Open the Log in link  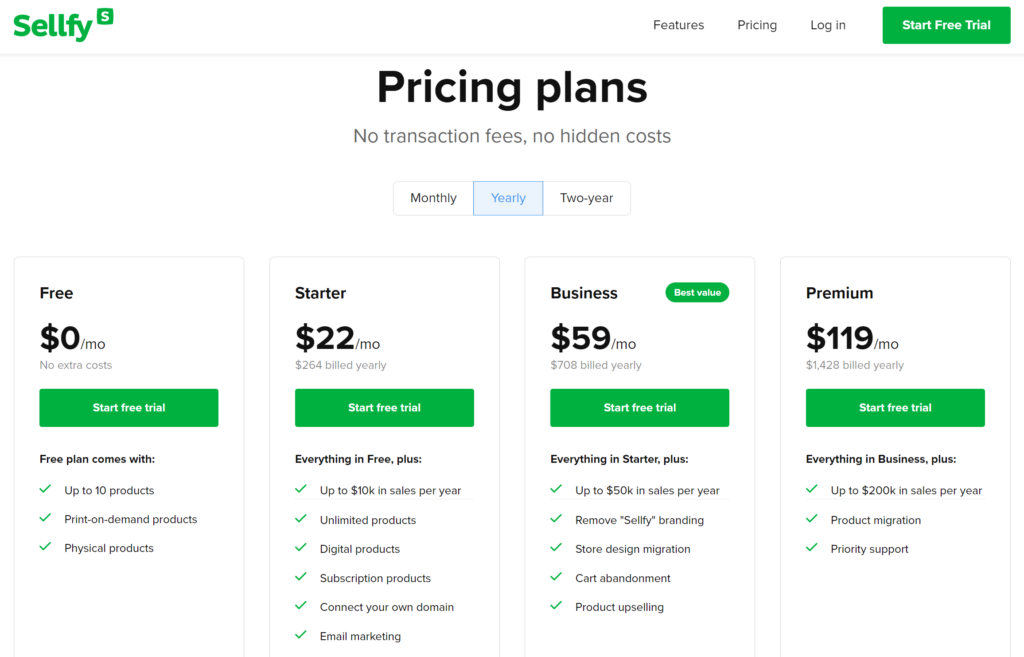click(x=827, y=25)
